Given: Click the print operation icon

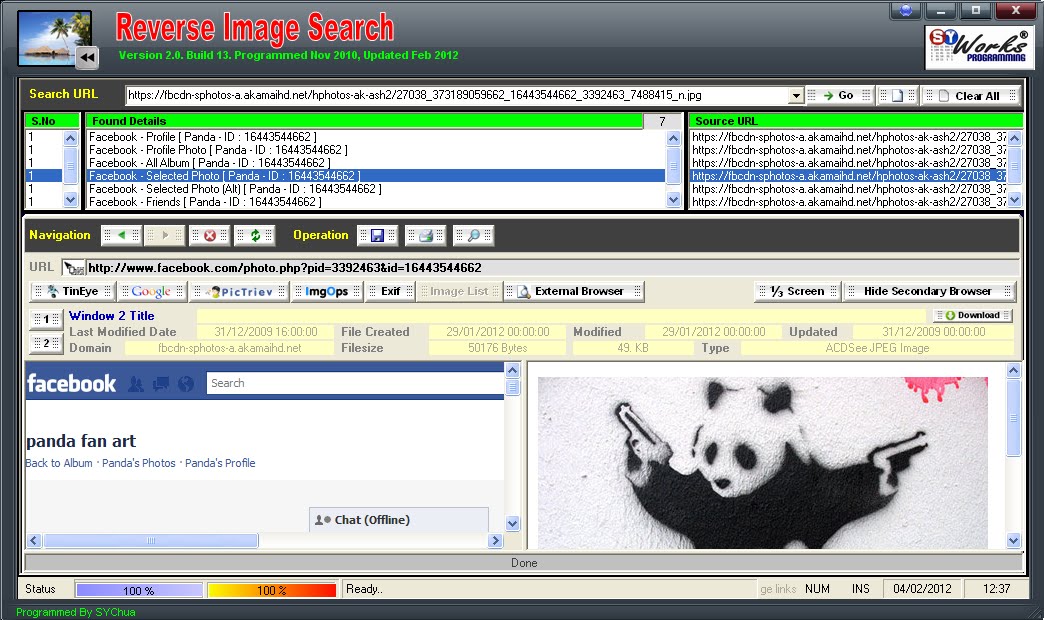Looking at the screenshot, I should [425, 235].
